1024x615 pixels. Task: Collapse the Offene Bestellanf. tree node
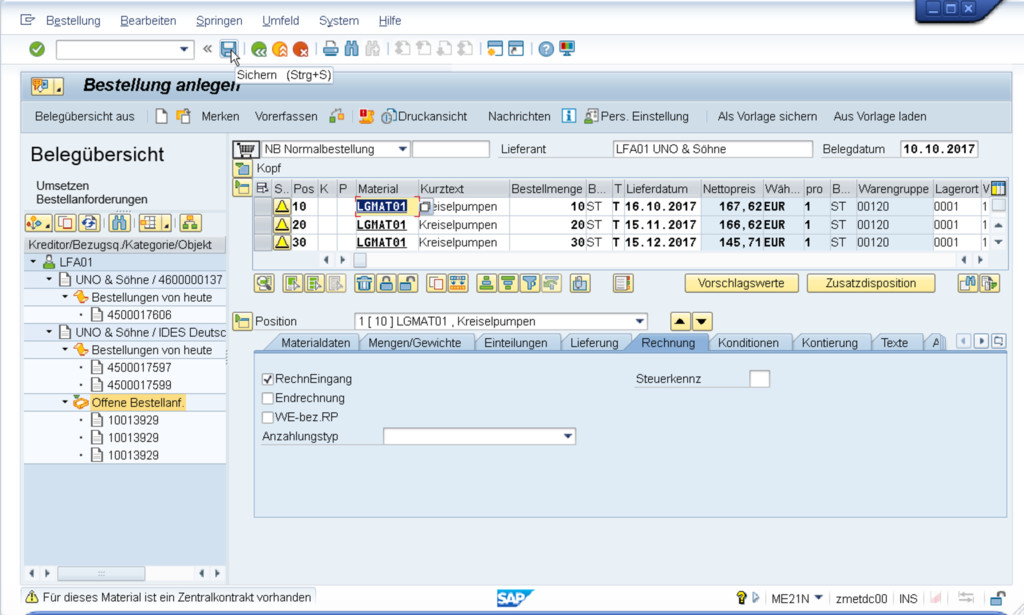point(65,403)
